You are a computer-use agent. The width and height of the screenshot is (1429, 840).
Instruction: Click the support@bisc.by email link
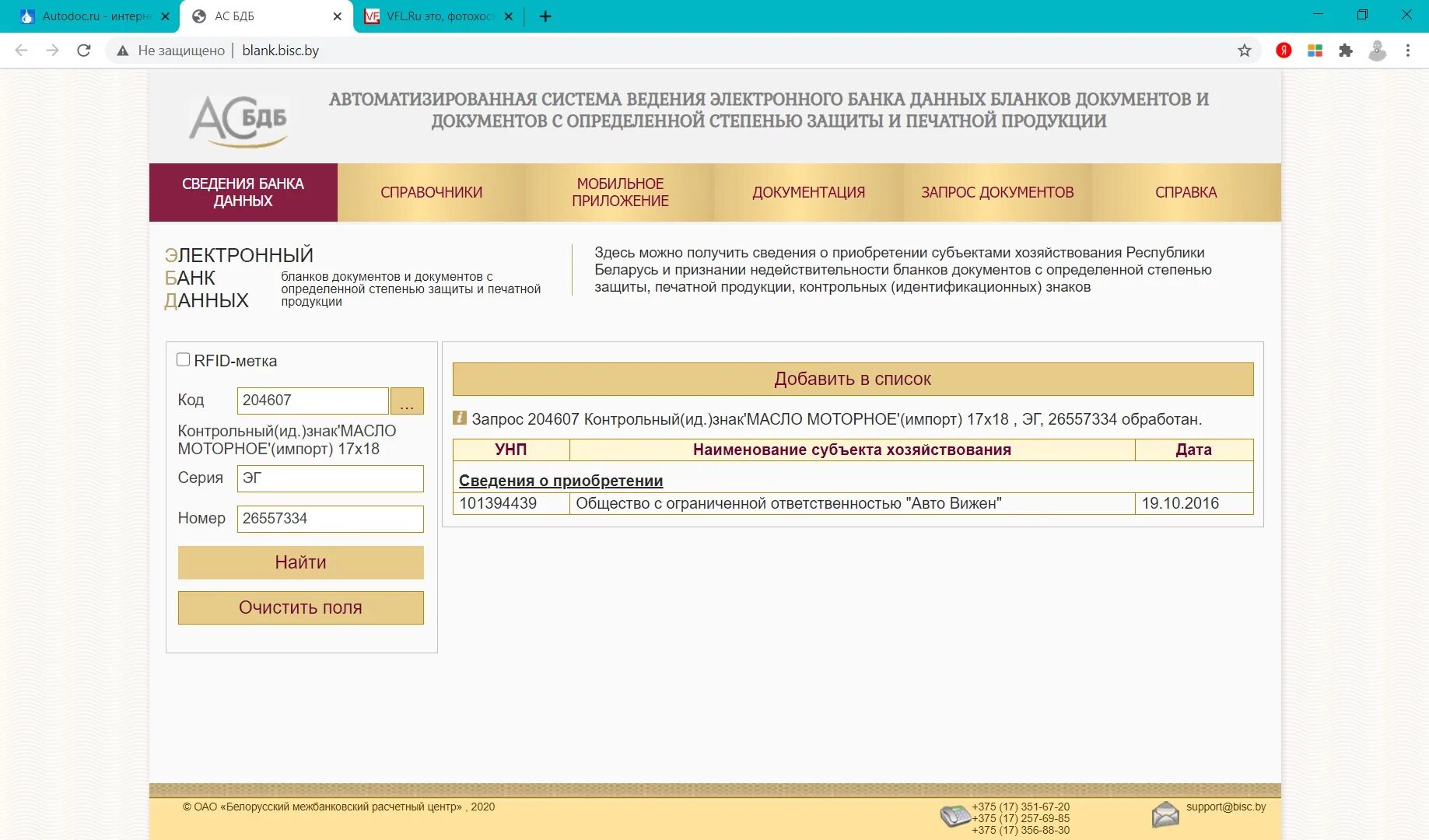(1226, 807)
